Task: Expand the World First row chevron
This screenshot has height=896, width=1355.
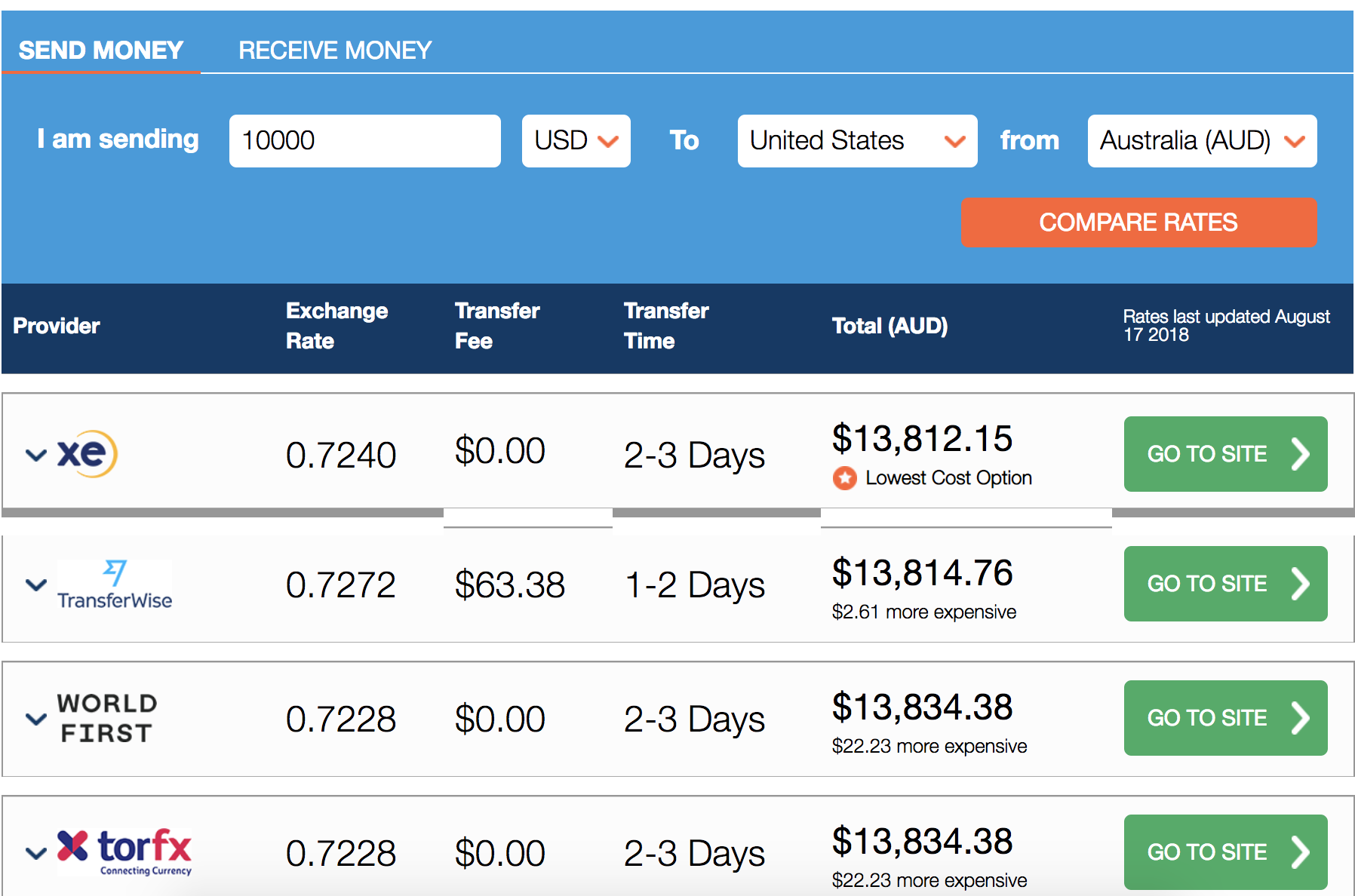Action: point(36,719)
